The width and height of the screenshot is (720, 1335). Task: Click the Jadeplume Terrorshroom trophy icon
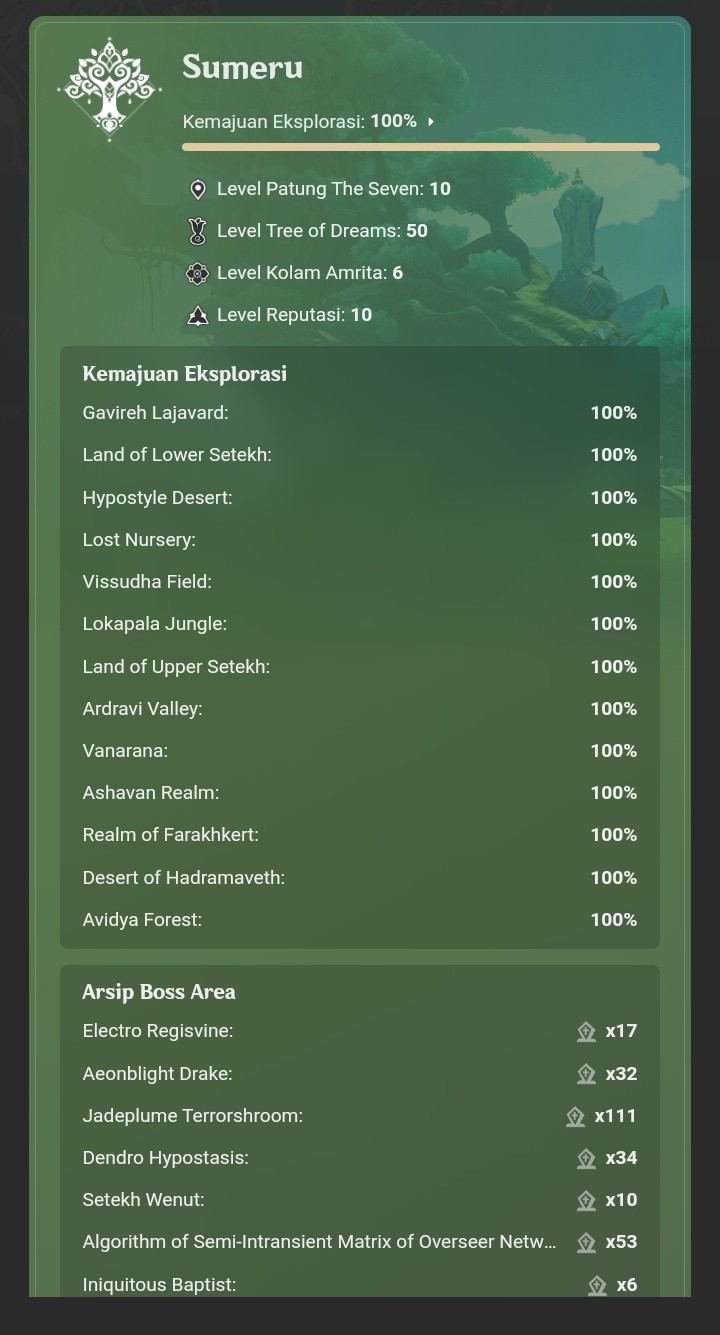click(575, 1116)
